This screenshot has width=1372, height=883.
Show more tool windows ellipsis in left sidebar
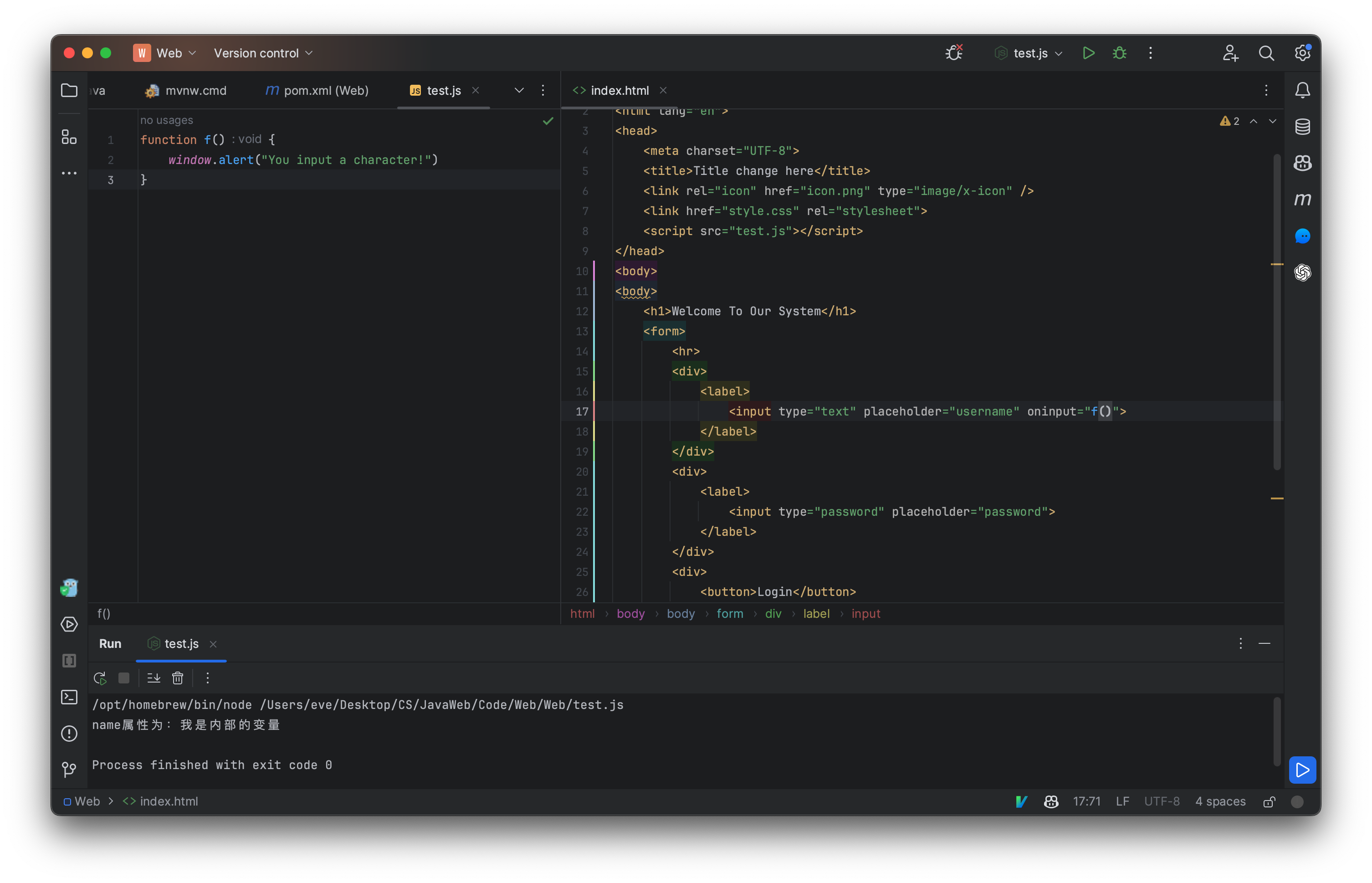click(69, 173)
